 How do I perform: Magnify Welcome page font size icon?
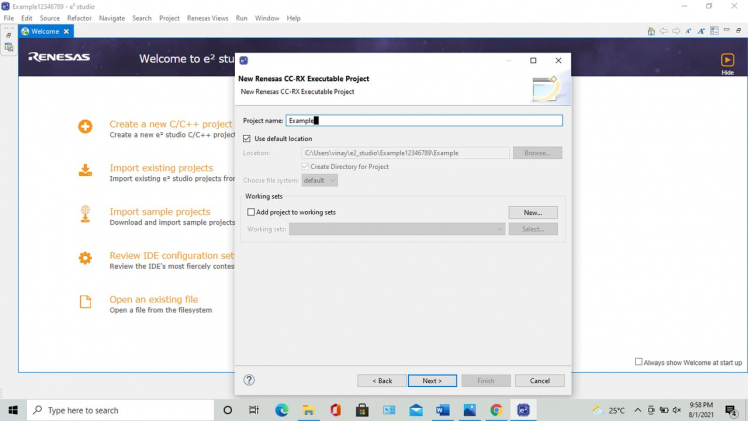(701, 31)
